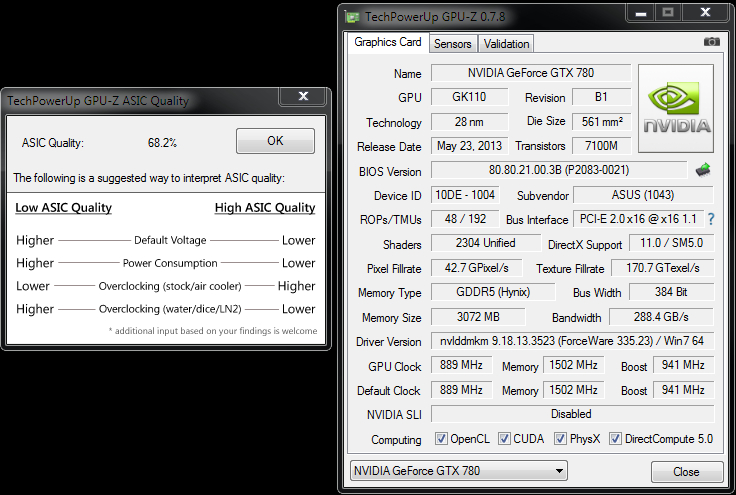Viewport: 736px width, 495px height.
Task: Open the Validation tab
Action: [506, 44]
